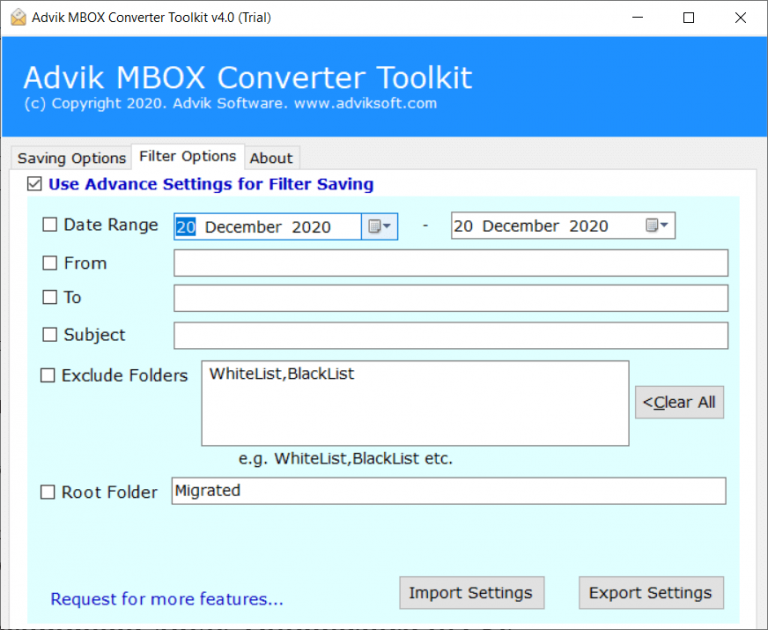Image resolution: width=768 pixels, height=630 pixels.
Task: Tick the From filter checkbox
Action: tap(50, 263)
